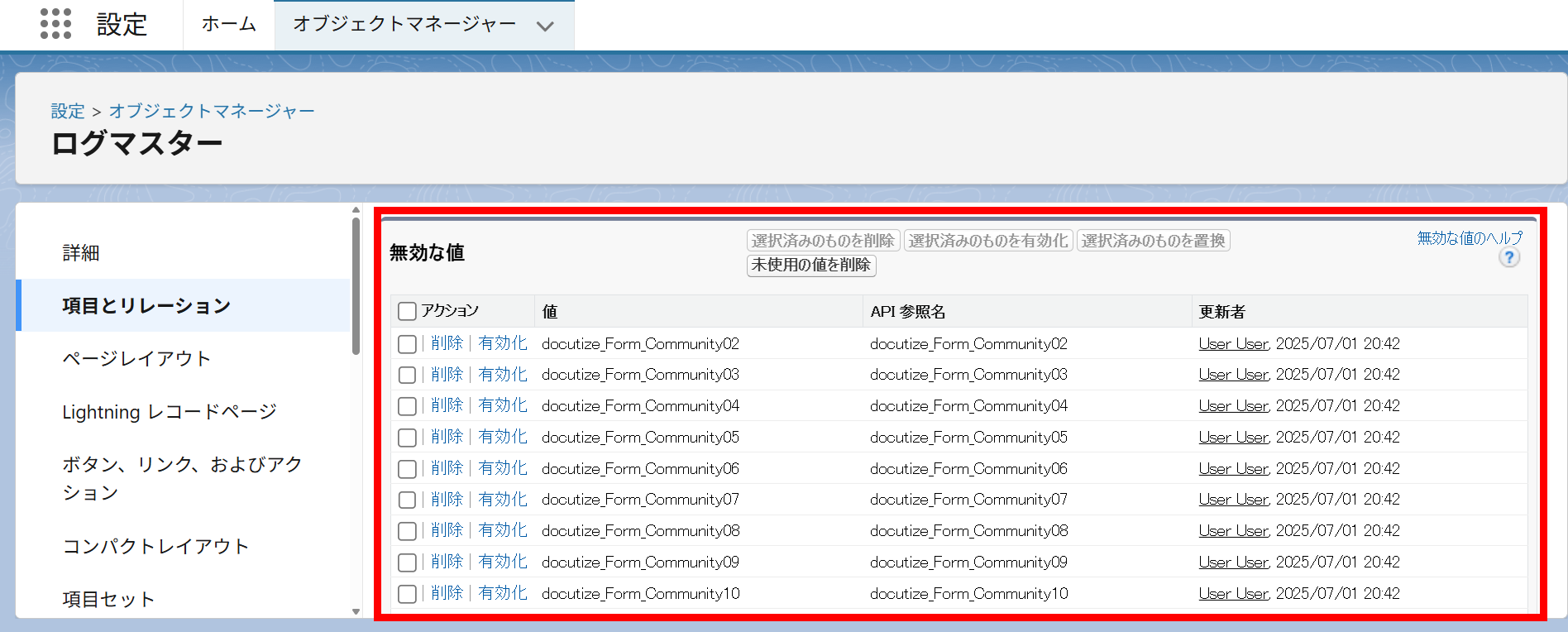Check the box for docutize_Form_Community04

(x=407, y=406)
